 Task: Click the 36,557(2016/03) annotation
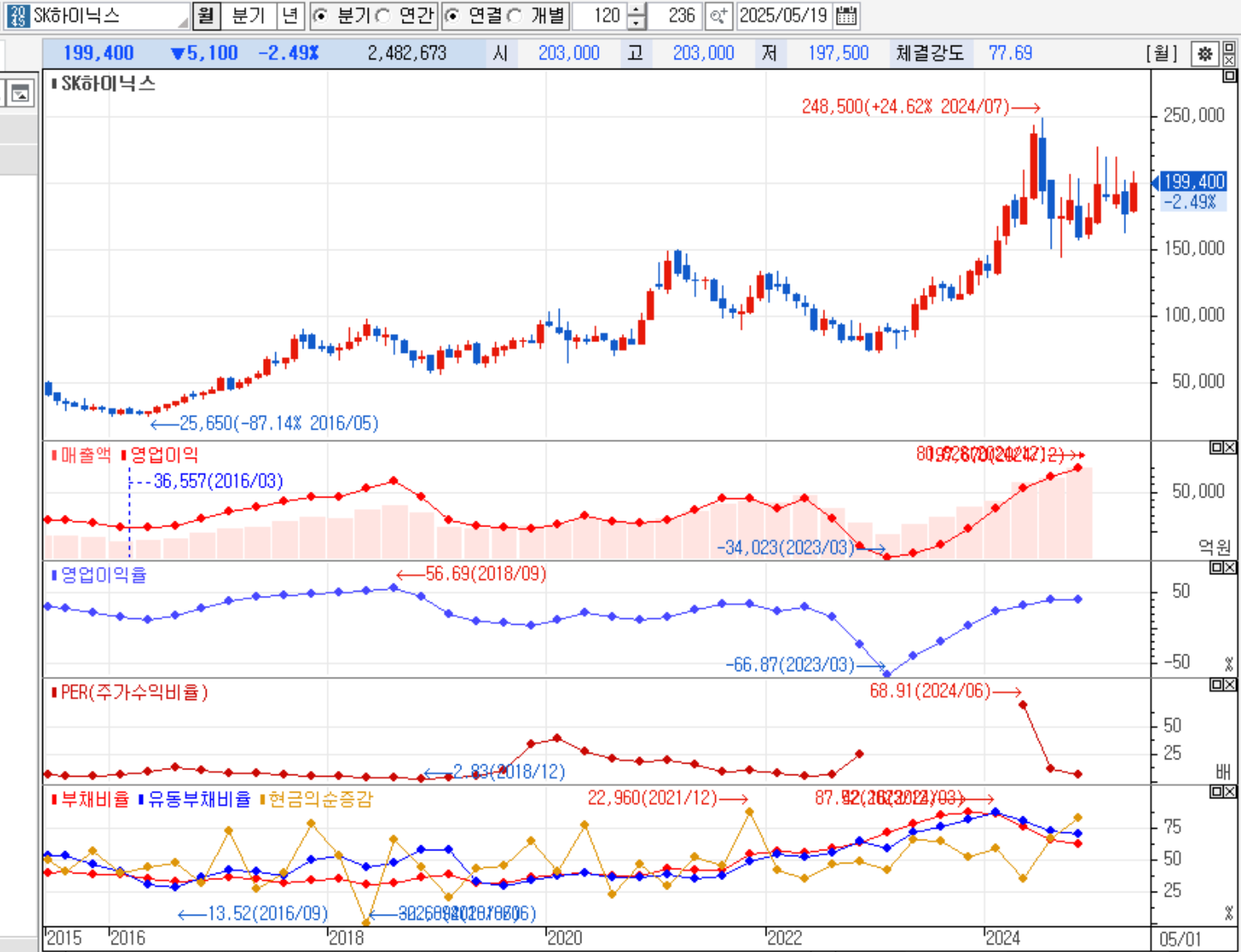tap(219, 481)
